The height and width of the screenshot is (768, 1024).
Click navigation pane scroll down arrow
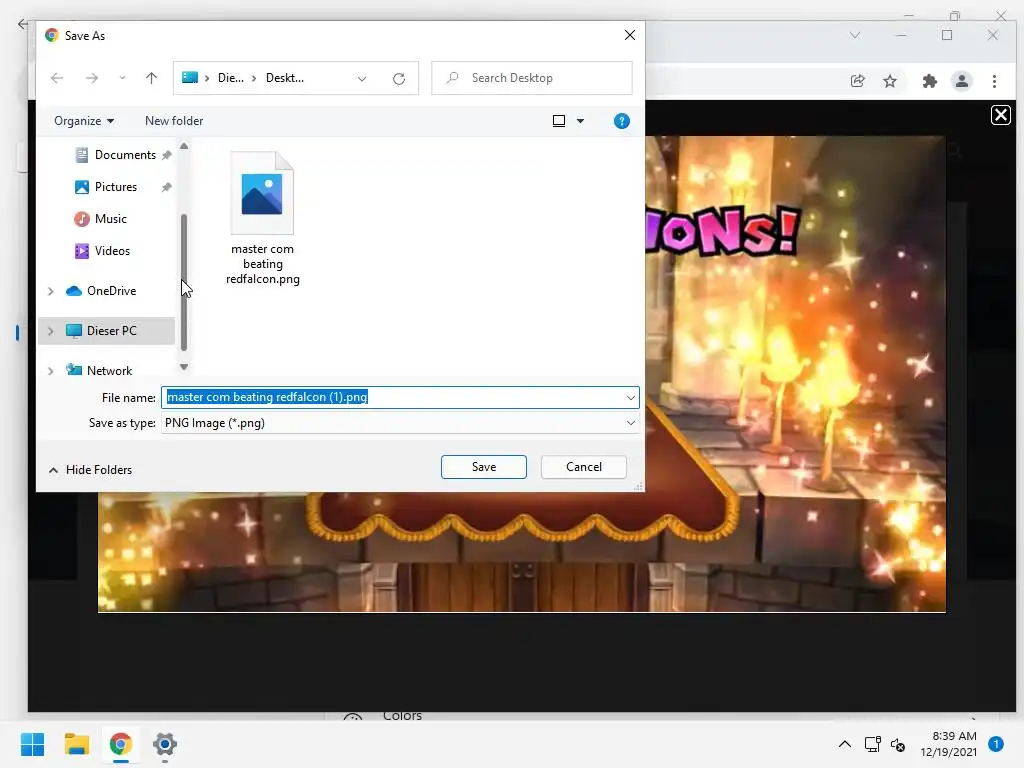(184, 367)
